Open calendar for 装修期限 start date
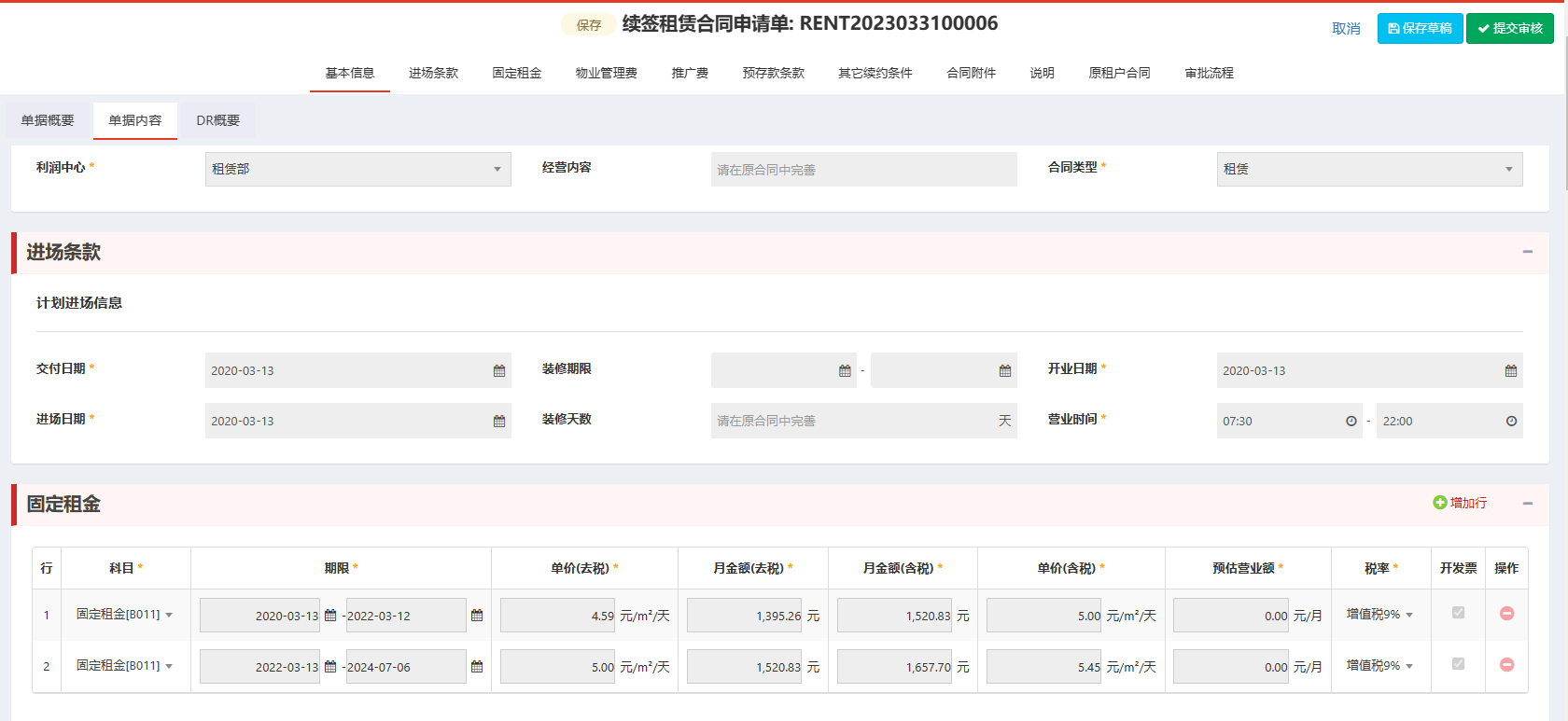 pyautogui.click(x=845, y=371)
